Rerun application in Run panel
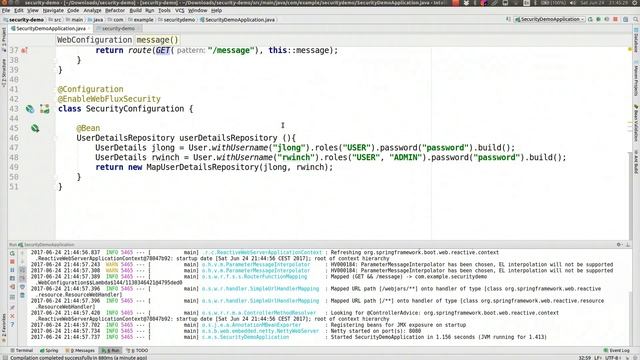Image resolution: width=640 pixels, height=360 pixels. coord(12,253)
